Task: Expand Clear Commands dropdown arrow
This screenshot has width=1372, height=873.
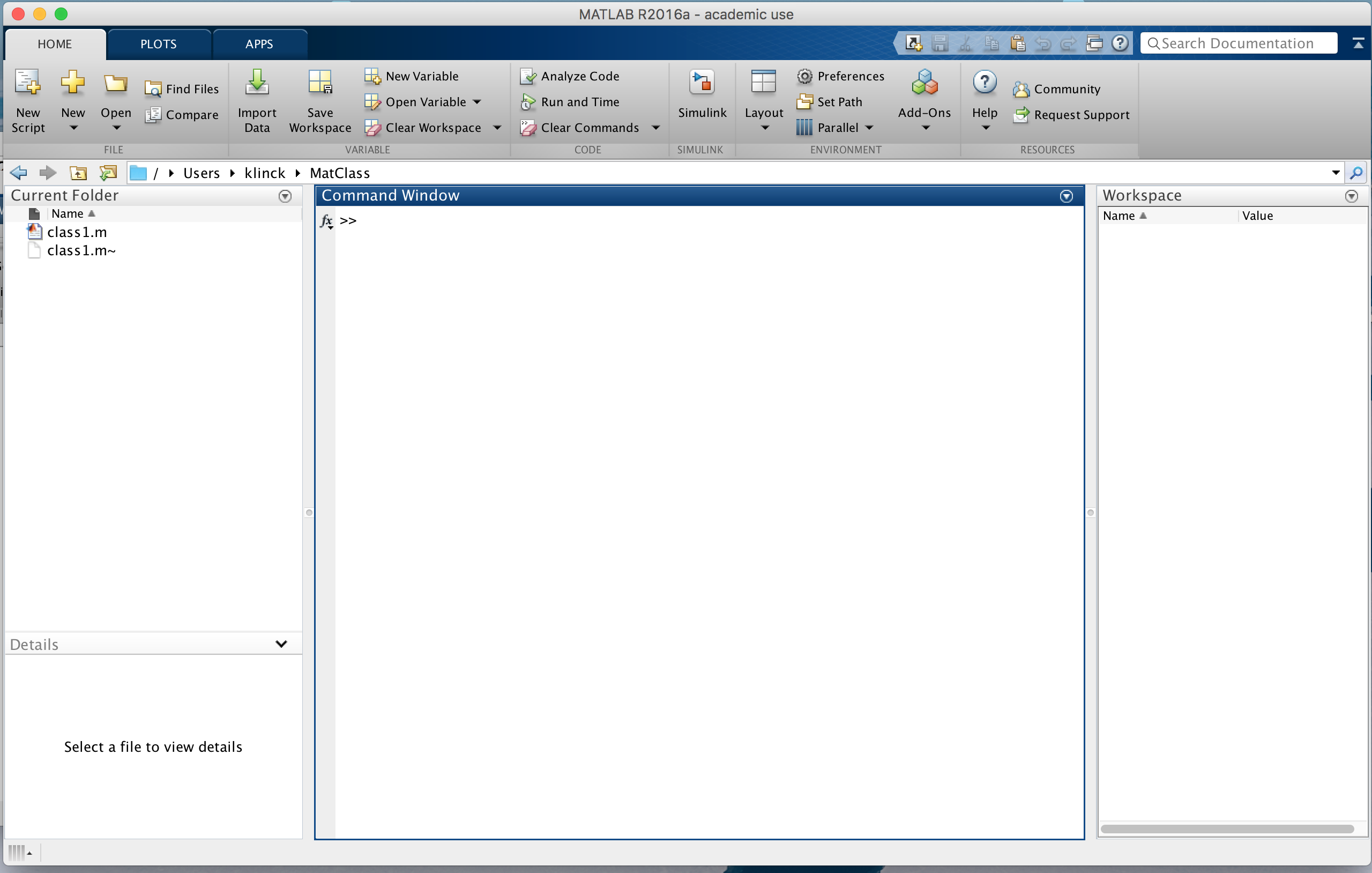Action: 656,128
